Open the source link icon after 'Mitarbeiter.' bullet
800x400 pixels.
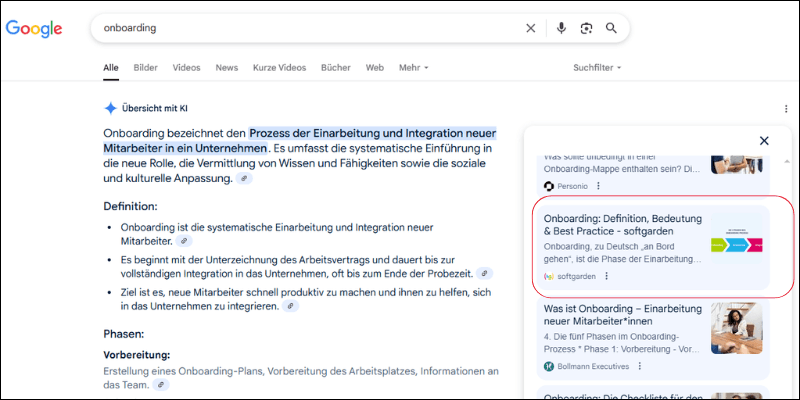pyautogui.click(x=184, y=240)
